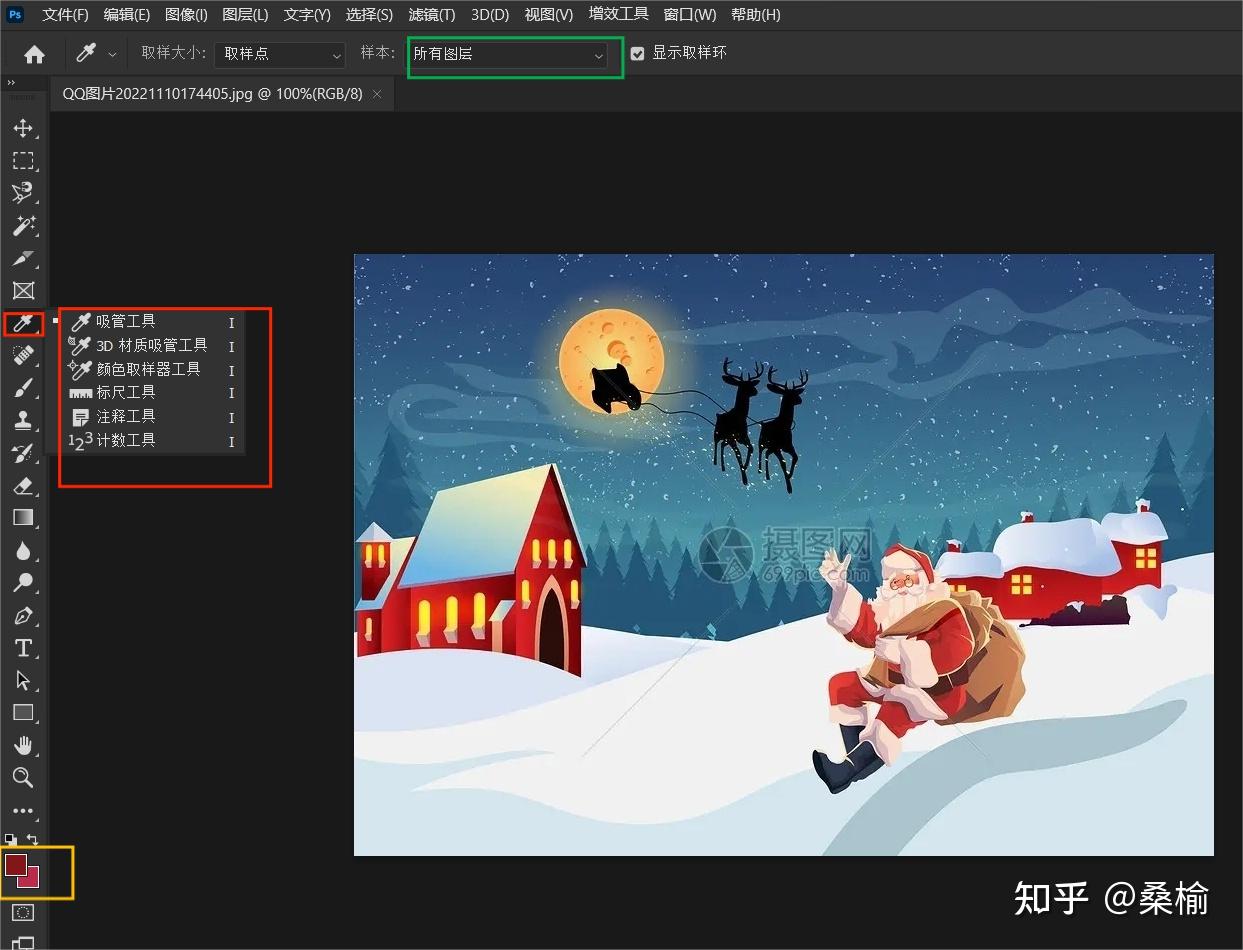This screenshot has width=1243, height=950.
Task: Choose 计数工具 from the flyout
Action: (152, 440)
